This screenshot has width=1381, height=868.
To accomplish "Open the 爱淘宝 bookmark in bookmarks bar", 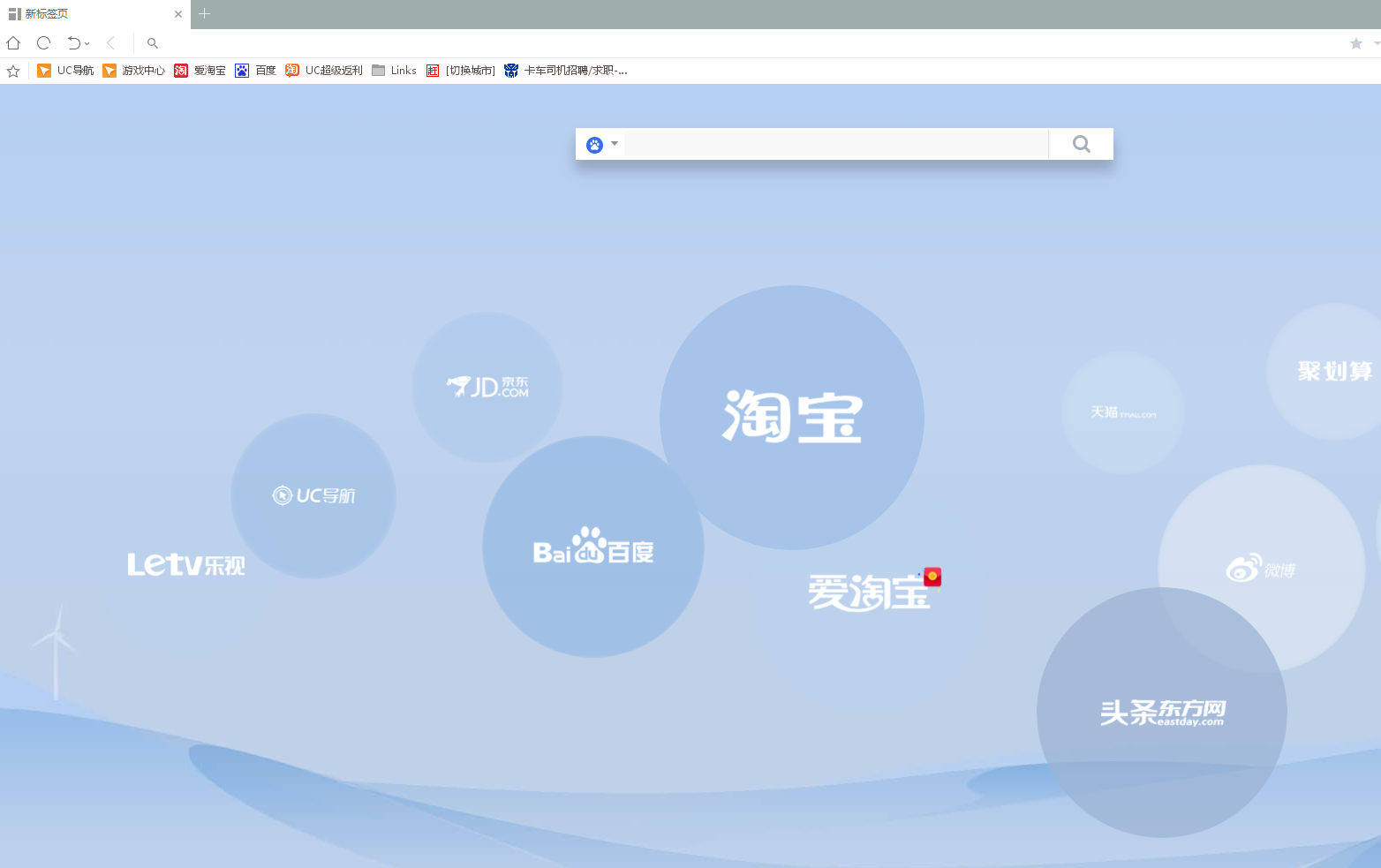I will click(200, 71).
